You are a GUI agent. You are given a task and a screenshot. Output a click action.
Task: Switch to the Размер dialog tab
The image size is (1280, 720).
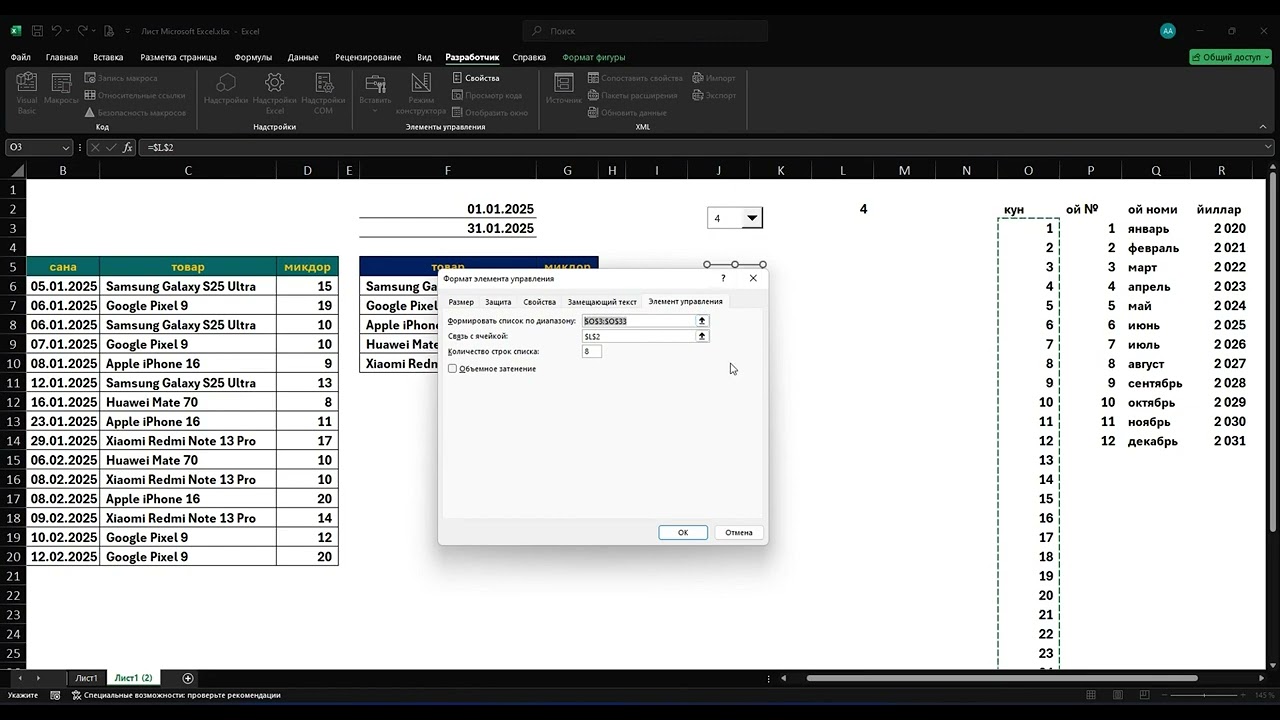[461, 301]
